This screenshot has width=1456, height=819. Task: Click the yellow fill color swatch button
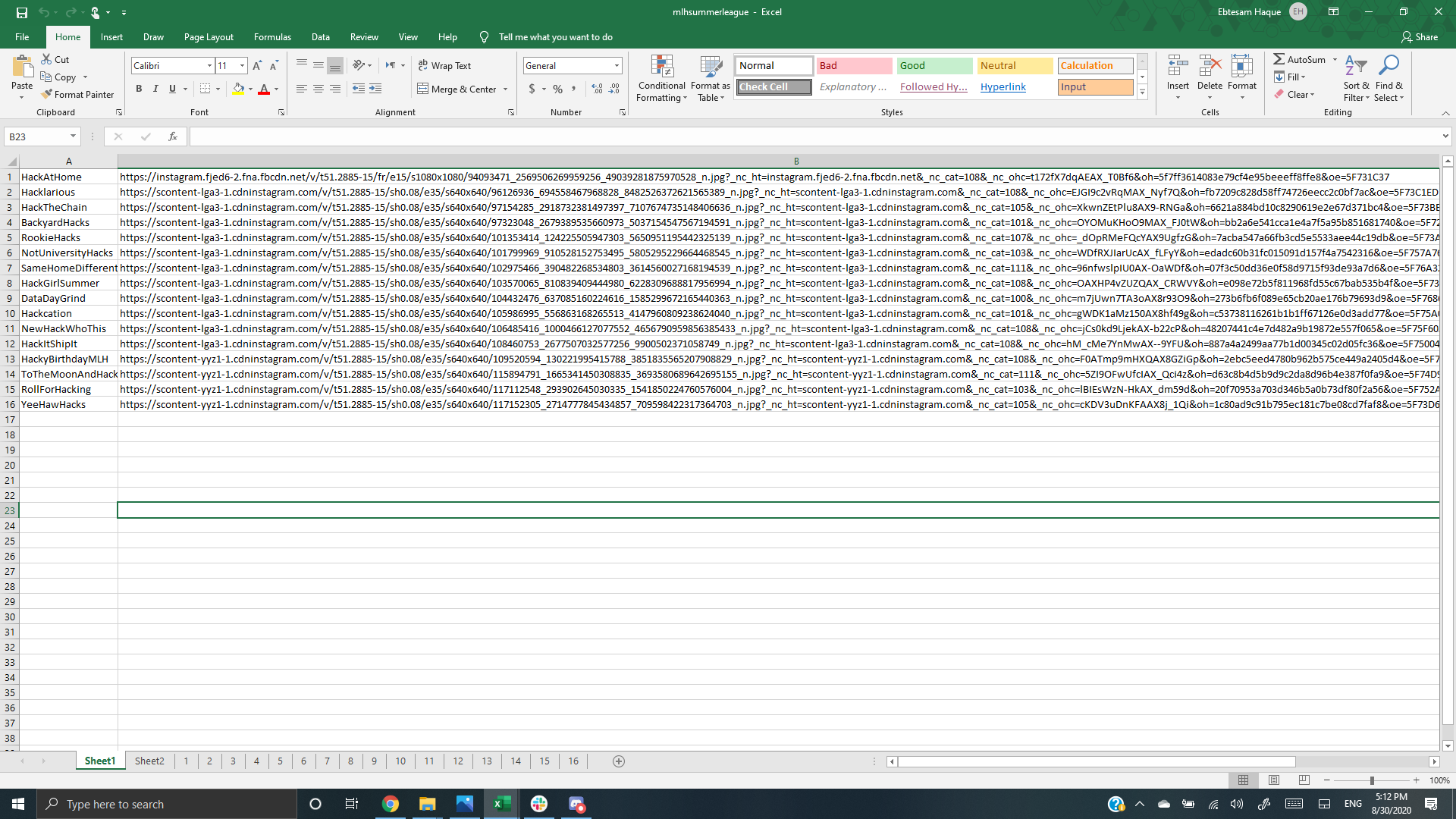238,89
